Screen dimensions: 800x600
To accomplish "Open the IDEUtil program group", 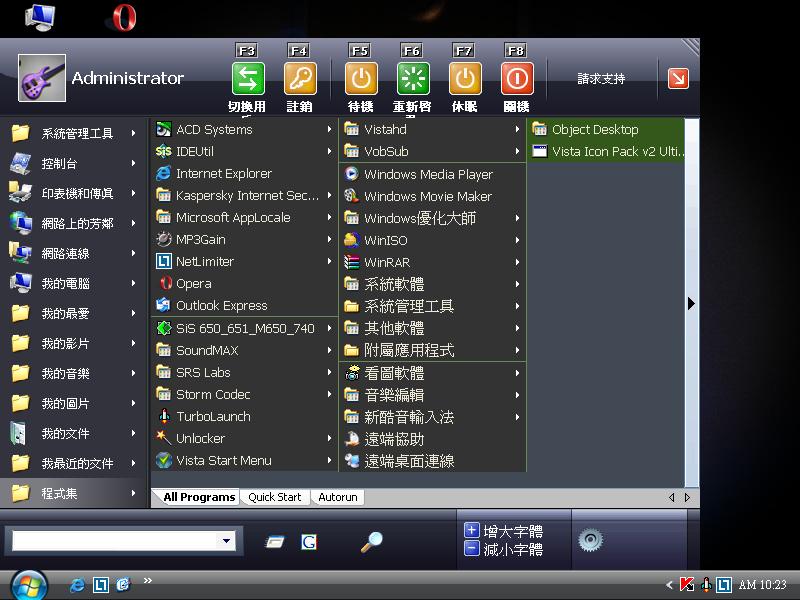I will 245,152.
